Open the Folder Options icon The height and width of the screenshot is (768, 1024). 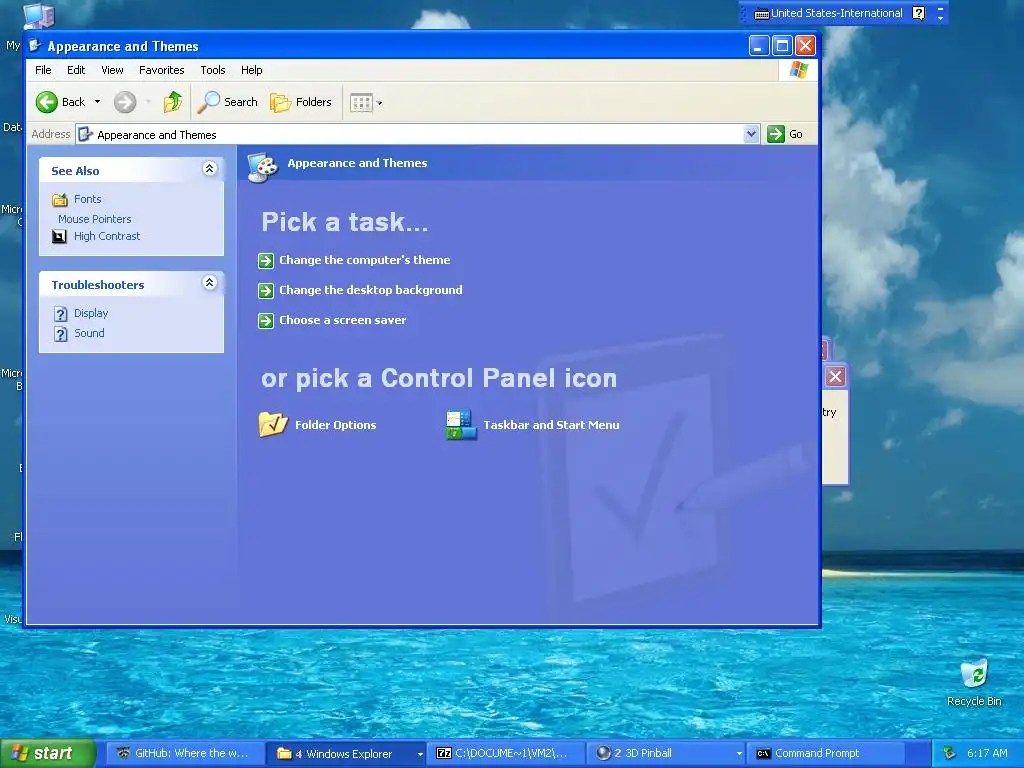[273, 424]
